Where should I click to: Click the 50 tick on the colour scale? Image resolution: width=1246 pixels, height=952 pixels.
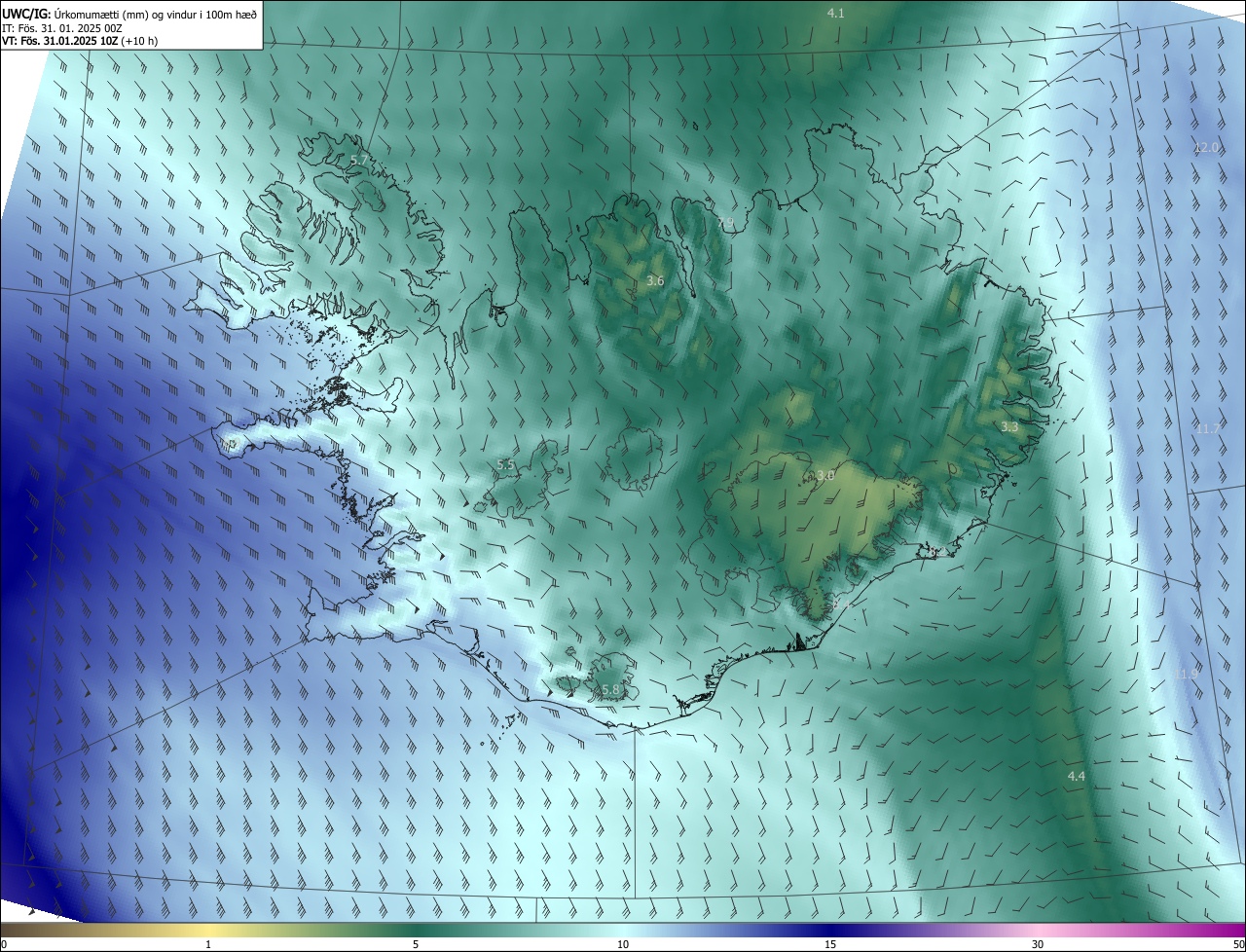tap(1238, 944)
